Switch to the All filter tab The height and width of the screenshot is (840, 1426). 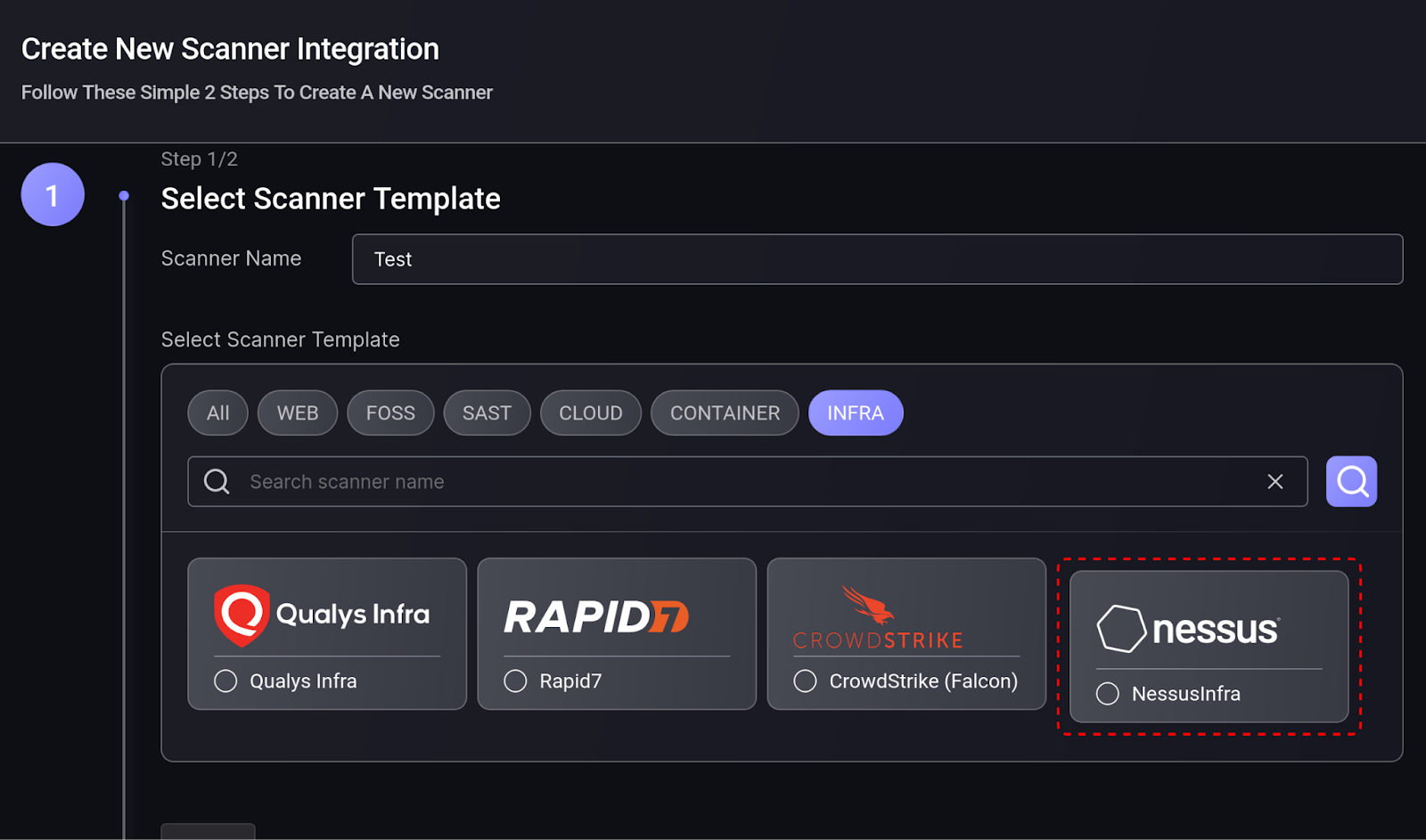click(217, 413)
